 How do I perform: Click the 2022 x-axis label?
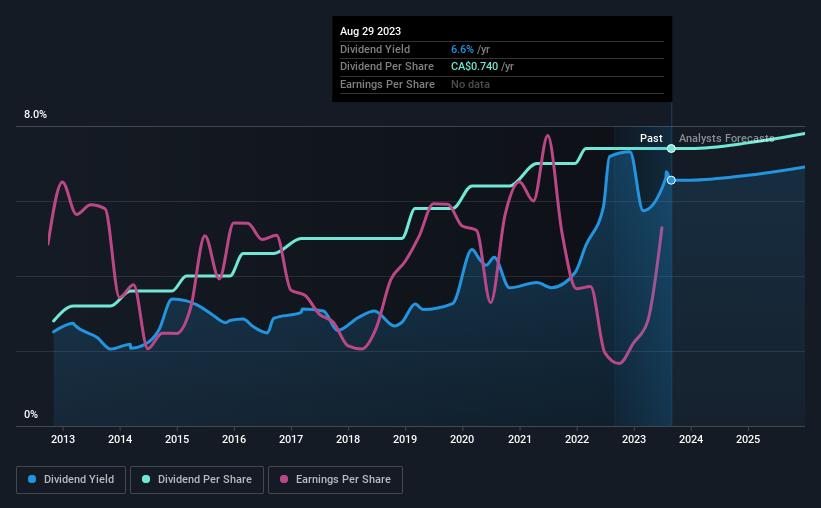tap(577, 439)
